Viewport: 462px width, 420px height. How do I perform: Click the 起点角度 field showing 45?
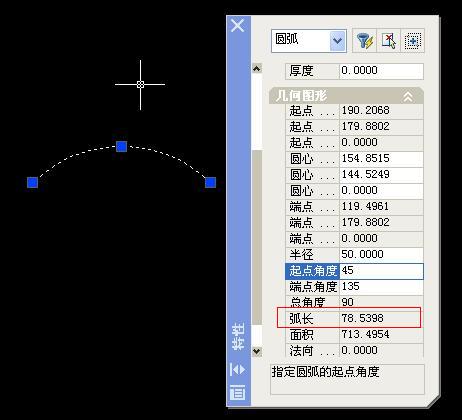tap(381, 271)
